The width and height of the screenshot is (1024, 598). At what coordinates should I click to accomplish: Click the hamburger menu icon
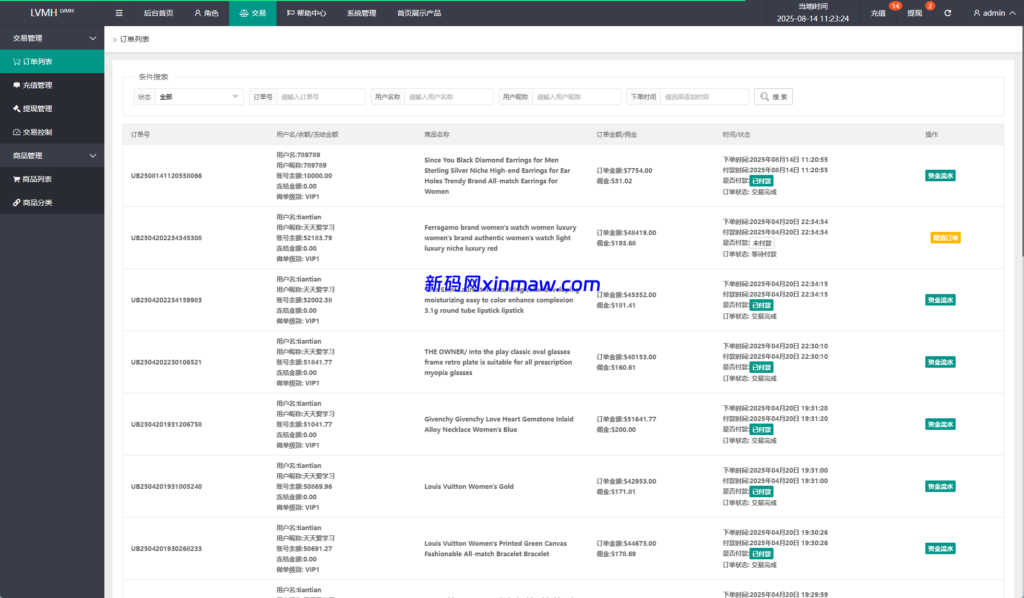coord(118,13)
